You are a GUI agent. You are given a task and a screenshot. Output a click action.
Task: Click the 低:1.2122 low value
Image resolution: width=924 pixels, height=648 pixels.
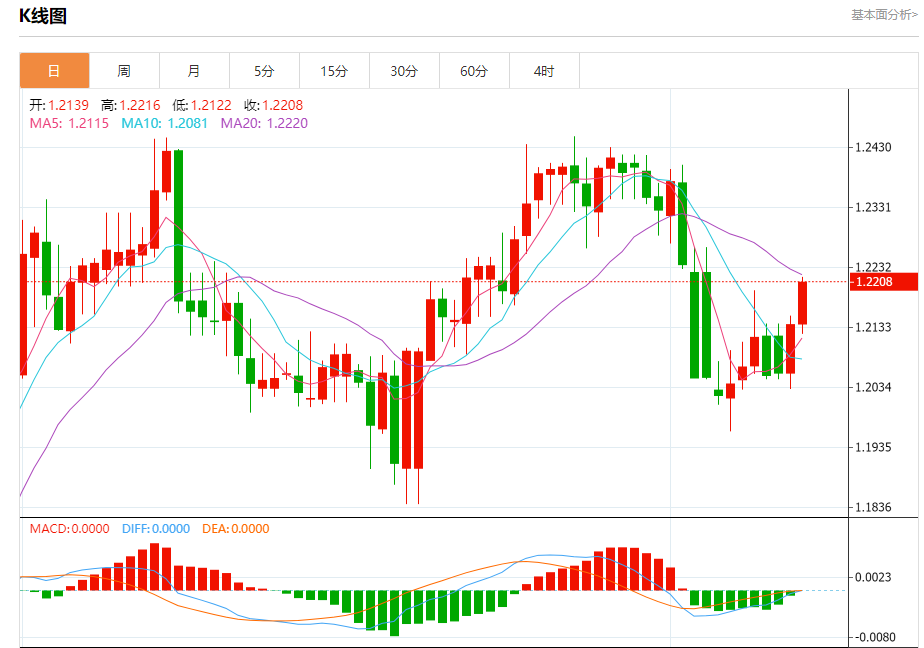202,105
